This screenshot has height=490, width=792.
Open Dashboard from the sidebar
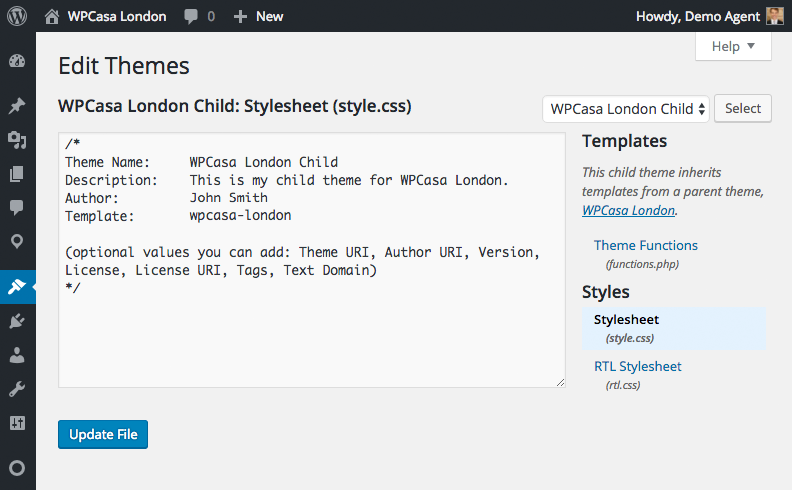tap(17, 61)
